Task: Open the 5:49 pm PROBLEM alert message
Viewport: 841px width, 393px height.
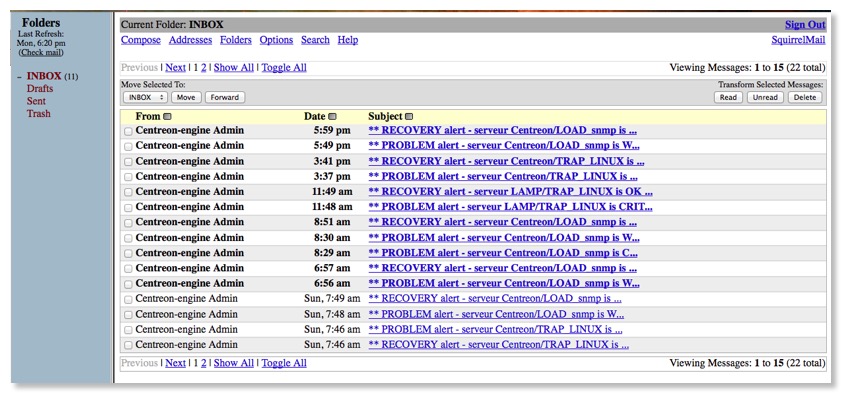Action: tap(504, 146)
